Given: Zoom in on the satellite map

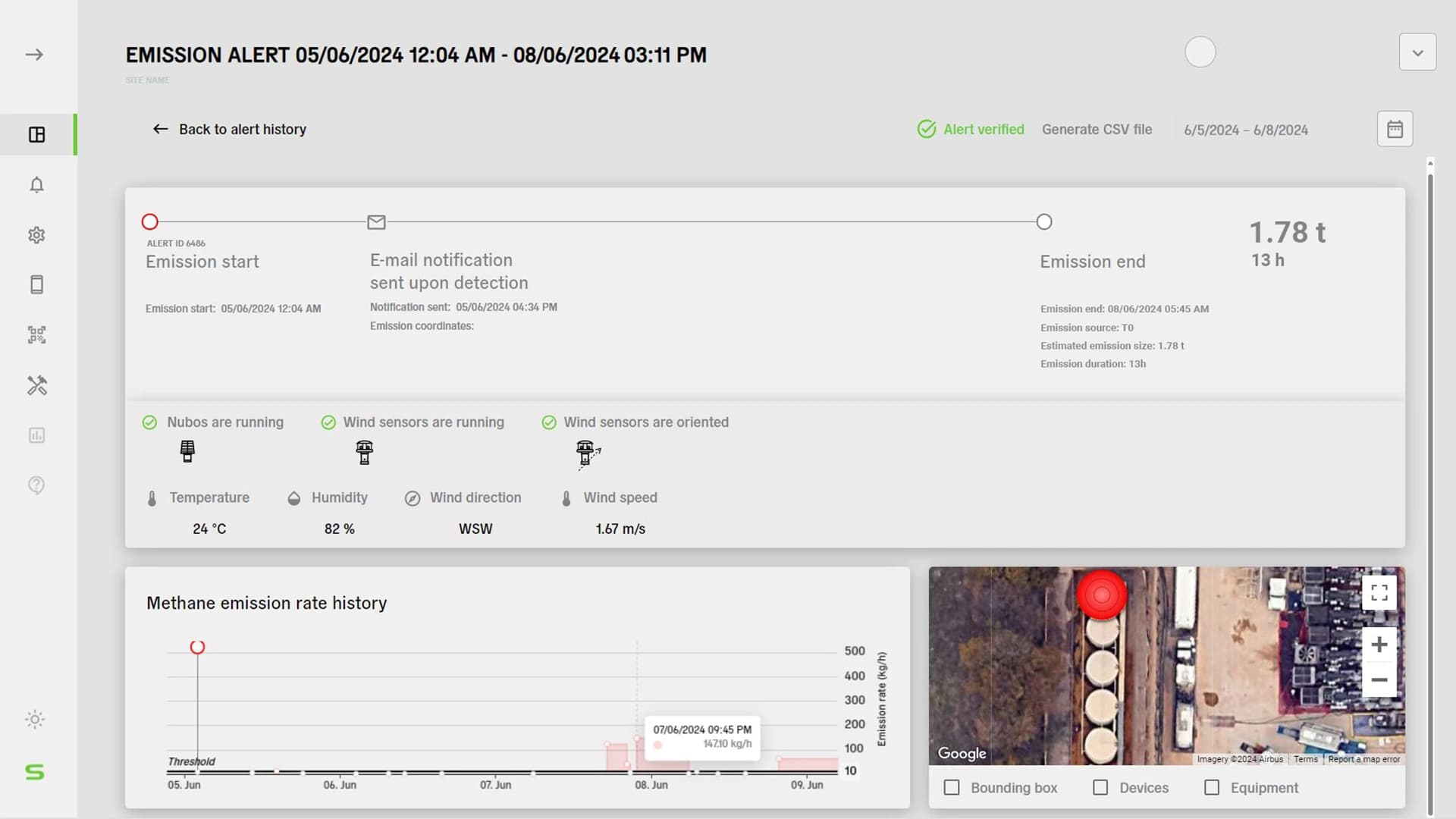Looking at the screenshot, I should pos(1379,645).
